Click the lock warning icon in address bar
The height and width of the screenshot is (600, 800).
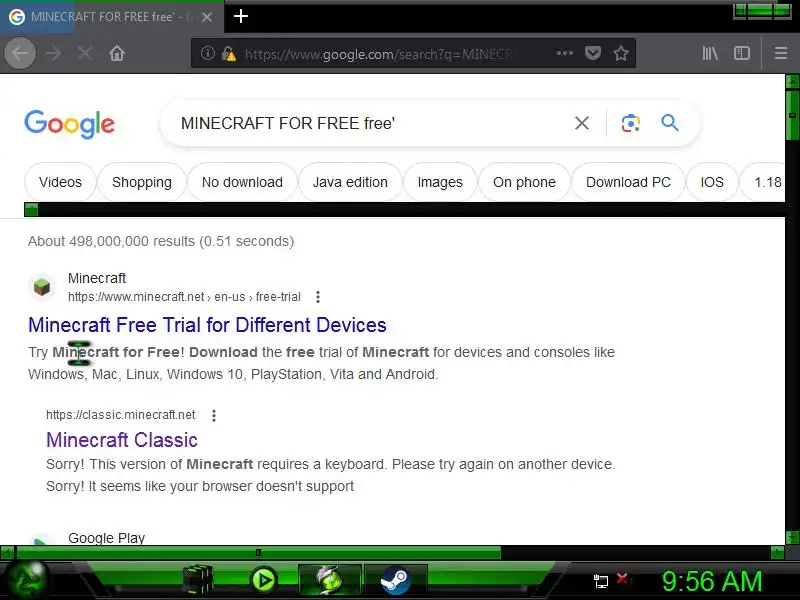(229, 54)
